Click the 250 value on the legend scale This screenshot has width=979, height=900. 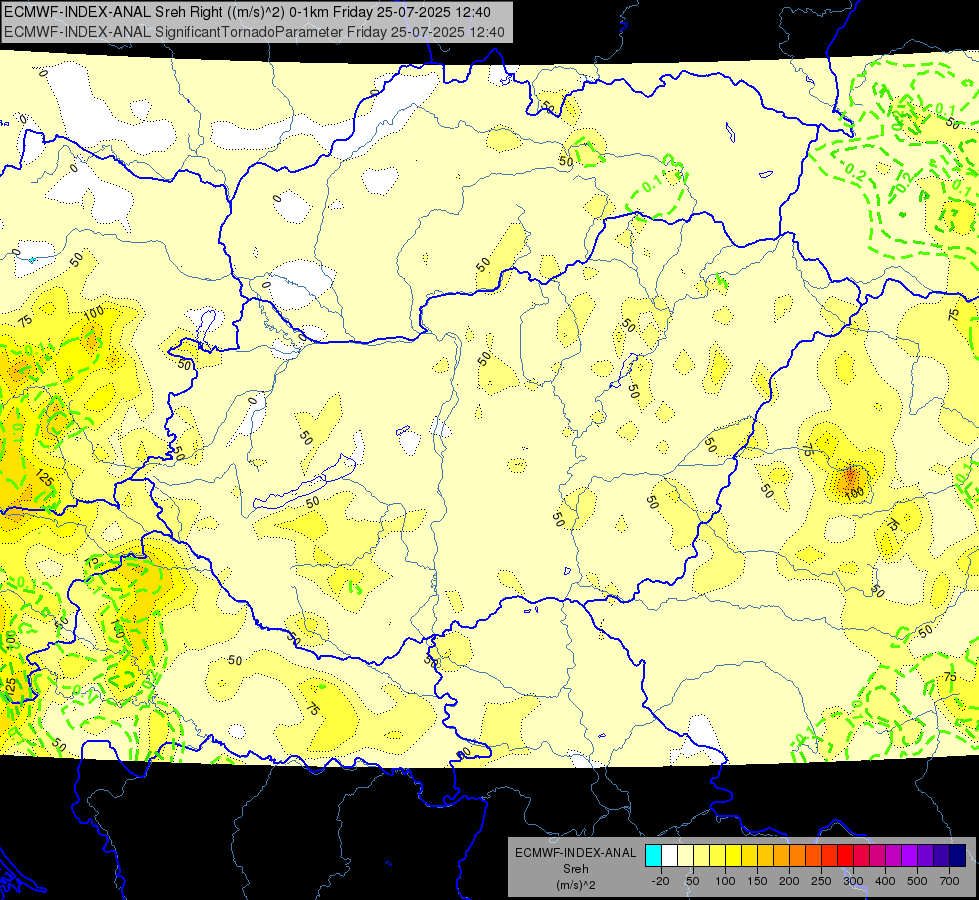coord(821,881)
